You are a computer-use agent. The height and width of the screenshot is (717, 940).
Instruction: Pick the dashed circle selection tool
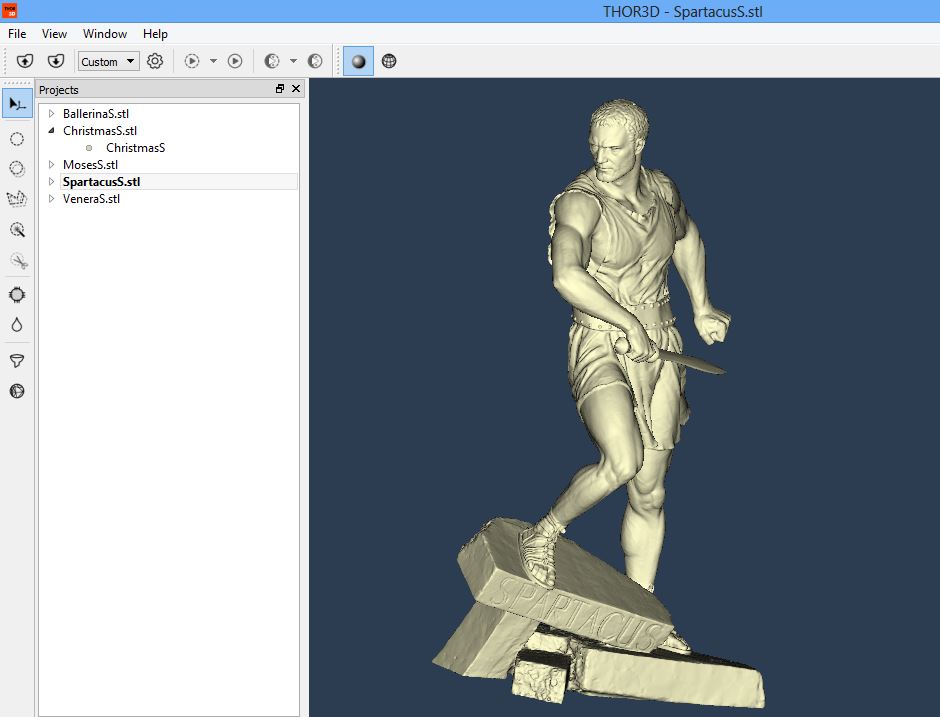coord(17,139)
